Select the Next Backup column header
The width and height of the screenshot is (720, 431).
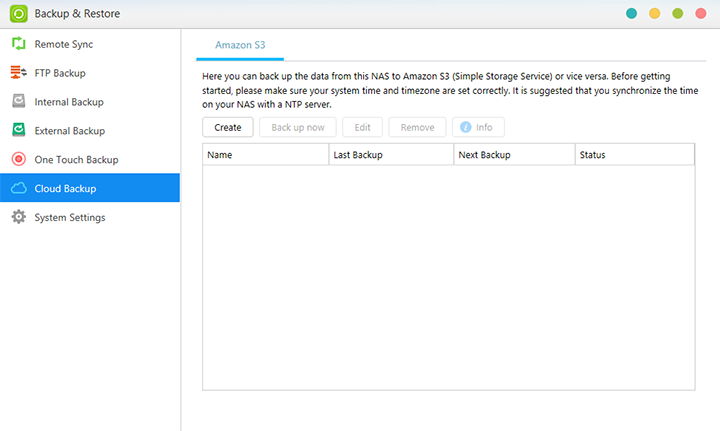coord(514,155)
